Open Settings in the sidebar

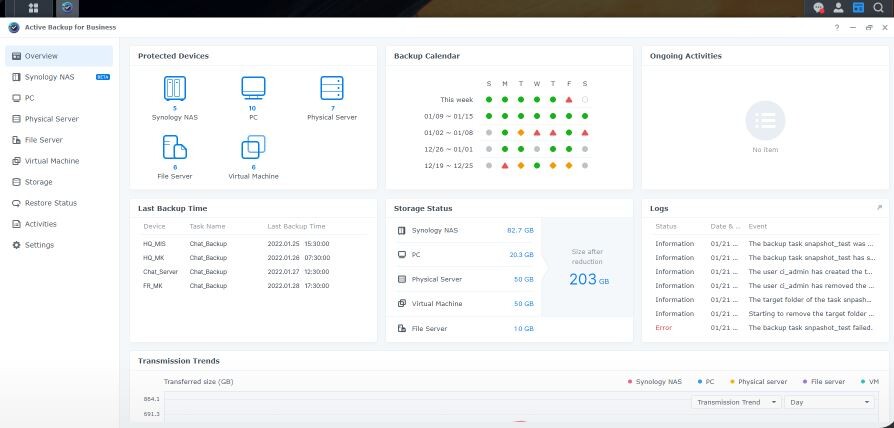coord(59,245)
